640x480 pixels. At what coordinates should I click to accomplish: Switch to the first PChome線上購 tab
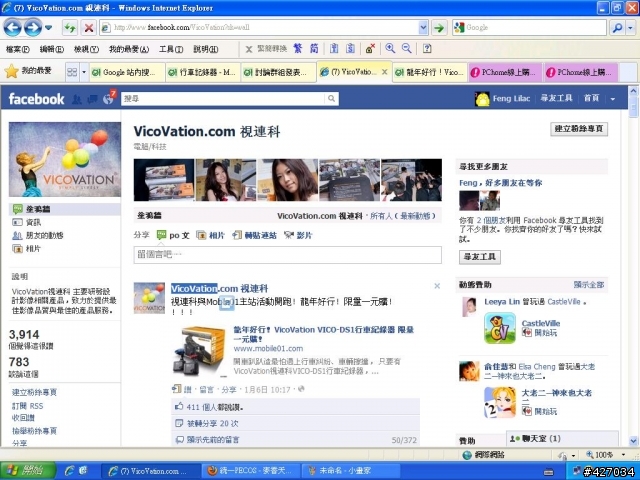click(x=505, y=72)
